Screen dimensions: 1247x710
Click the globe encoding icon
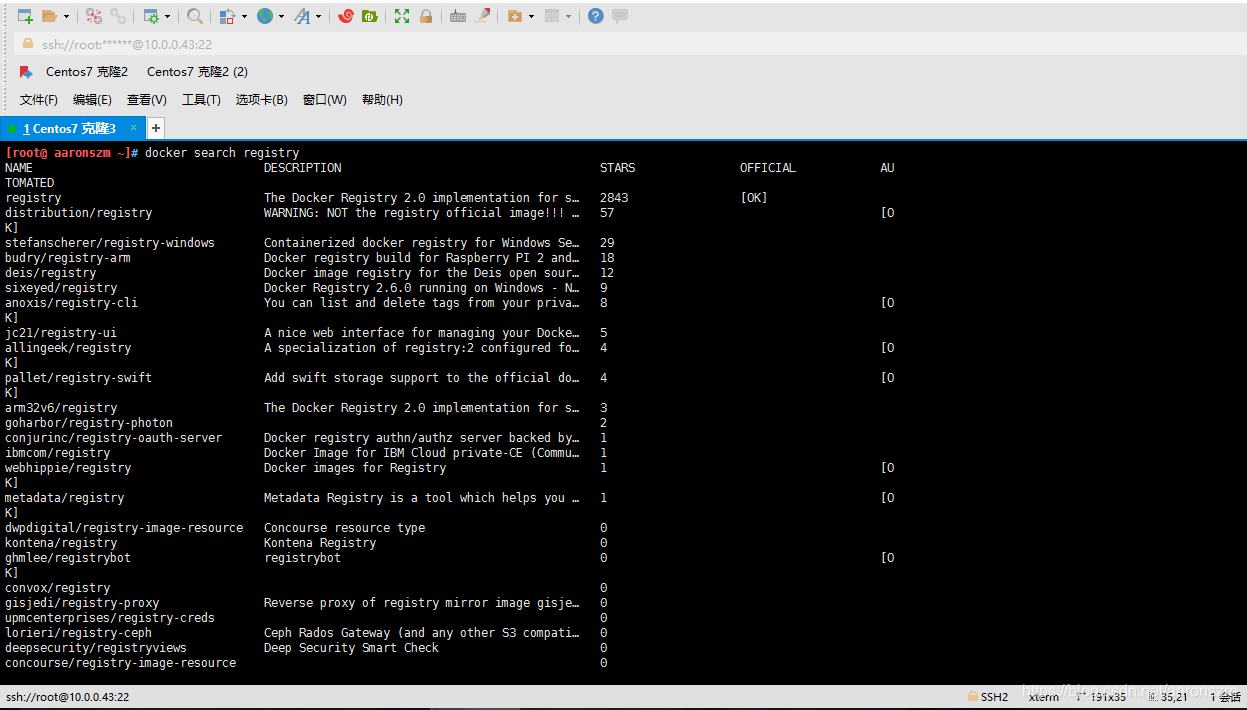point(264,16)
